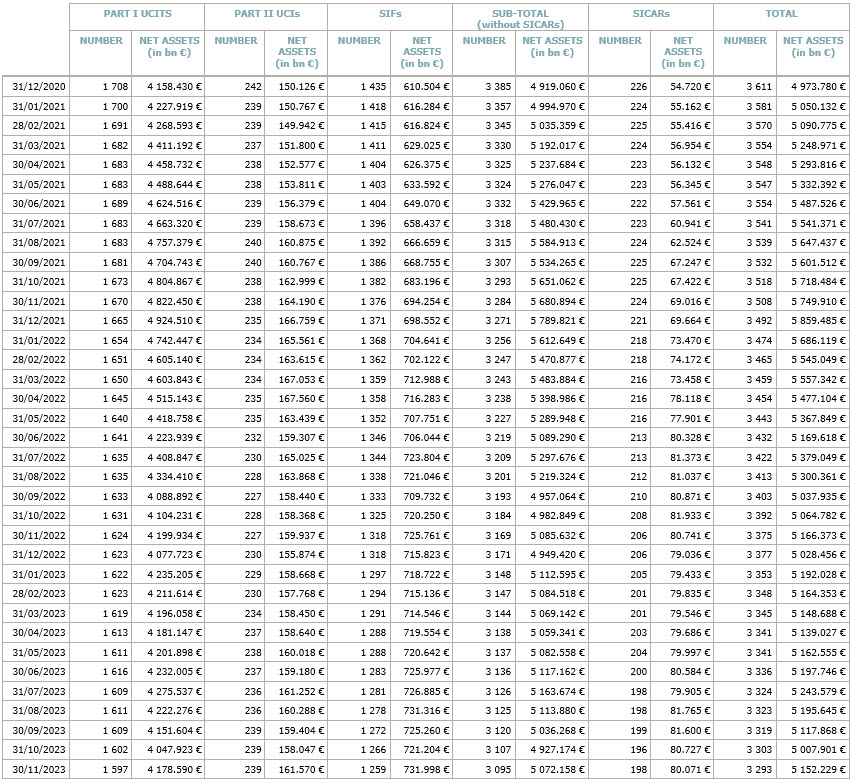The height and width of the screenshot is (783, 851).
Task: Click the PART I UCITS column header
Action: click(136, 14)
